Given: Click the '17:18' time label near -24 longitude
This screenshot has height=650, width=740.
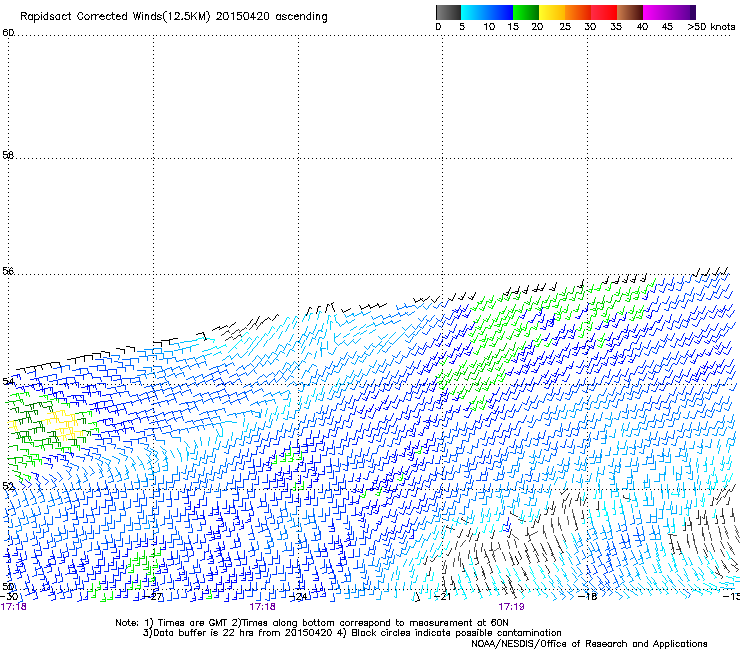Looking at the screenshot, I should coord(262,607).
